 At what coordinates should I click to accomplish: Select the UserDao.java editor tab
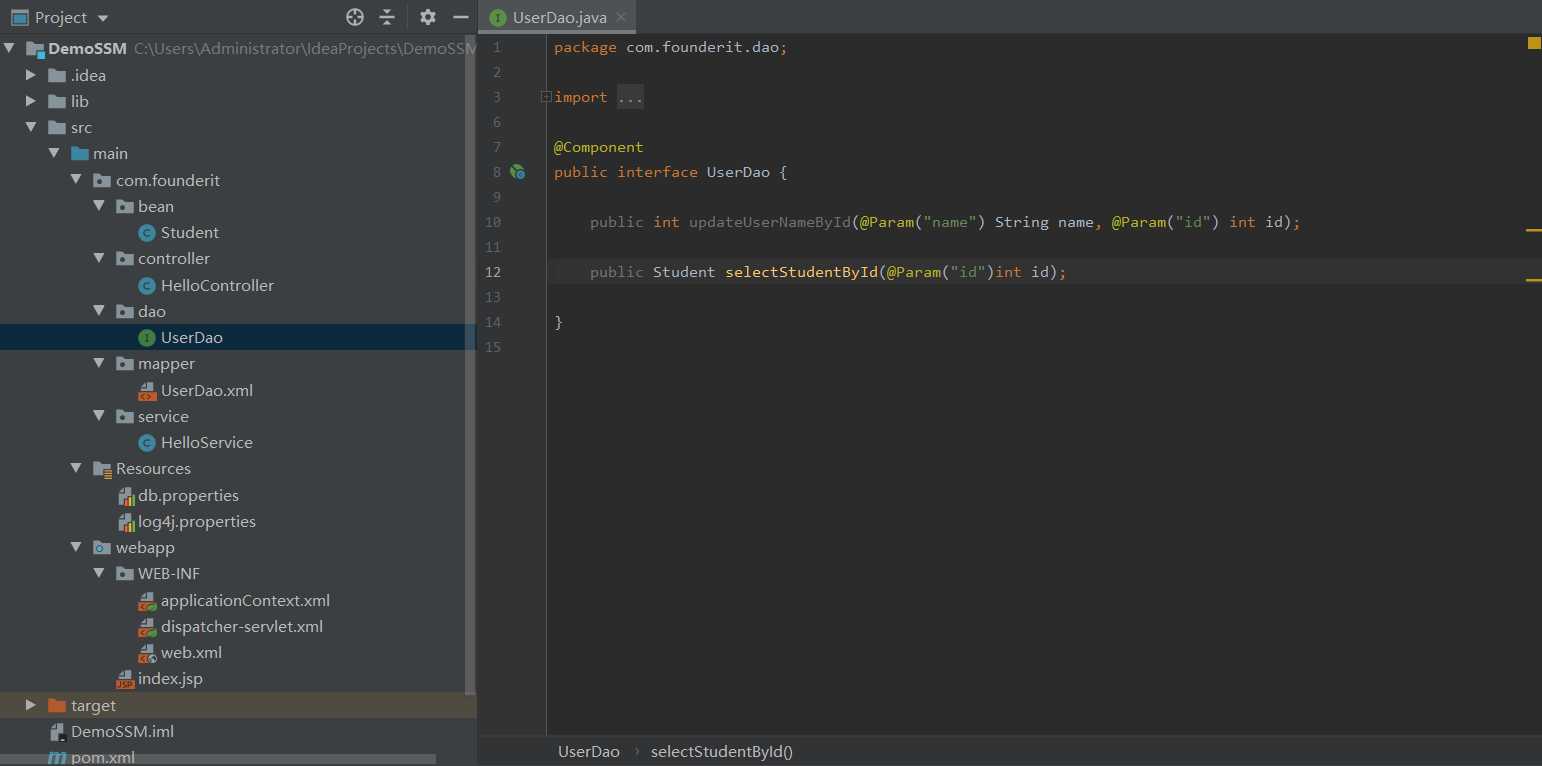coord(558,17)
